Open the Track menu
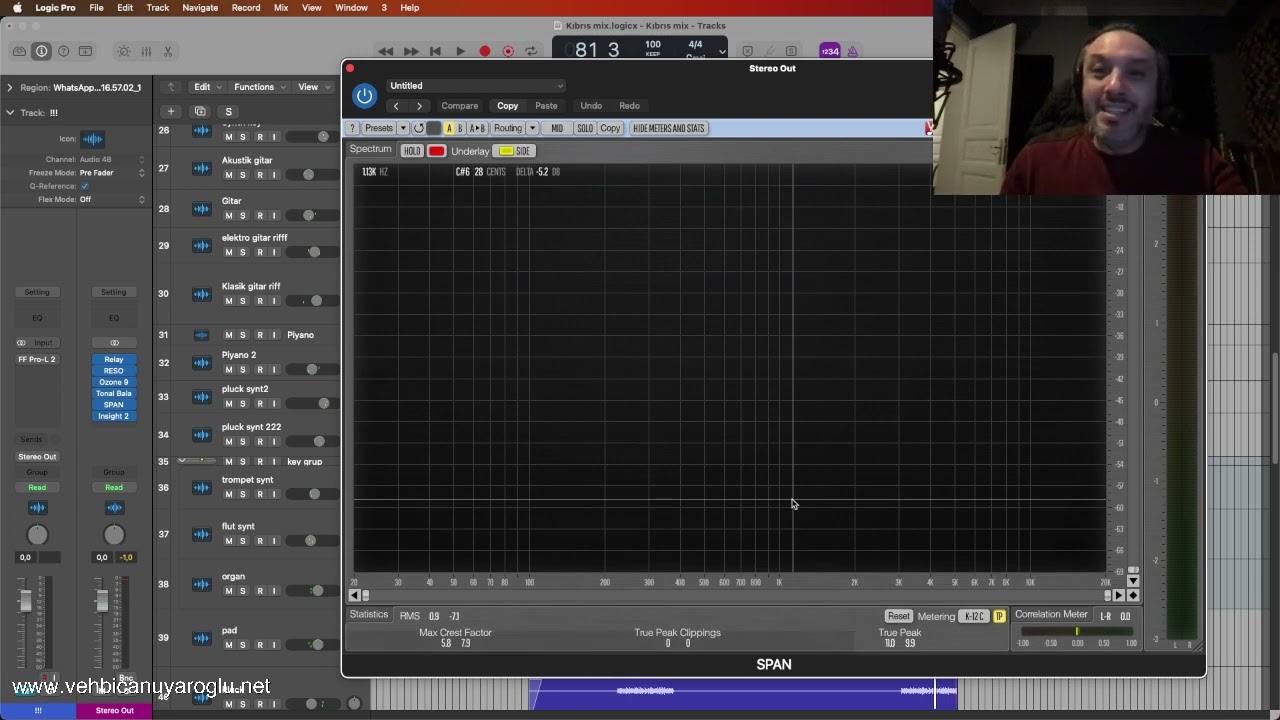The image size is (1280, 720). pos(158,7)
